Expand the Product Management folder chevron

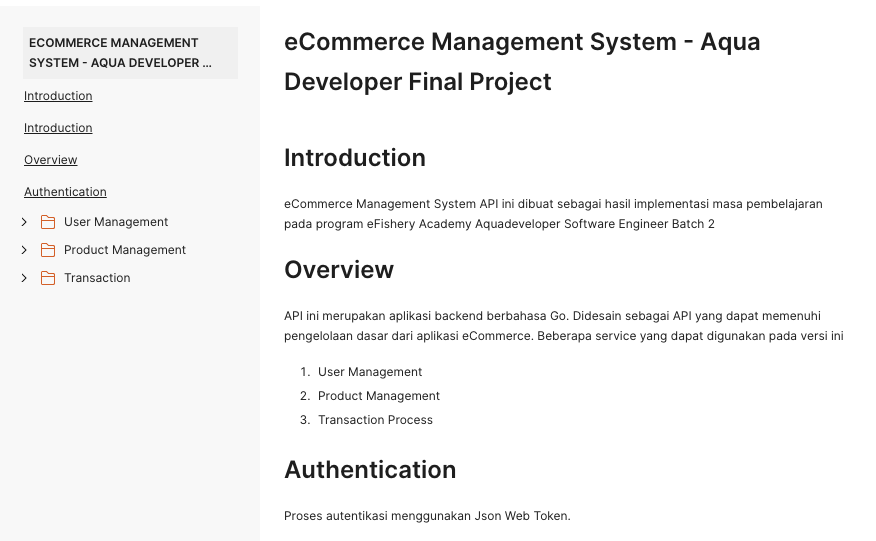[x=25, y=250]
